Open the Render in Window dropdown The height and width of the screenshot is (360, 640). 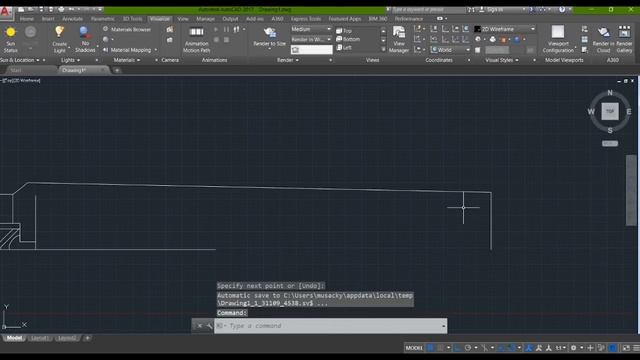point(311,39)
